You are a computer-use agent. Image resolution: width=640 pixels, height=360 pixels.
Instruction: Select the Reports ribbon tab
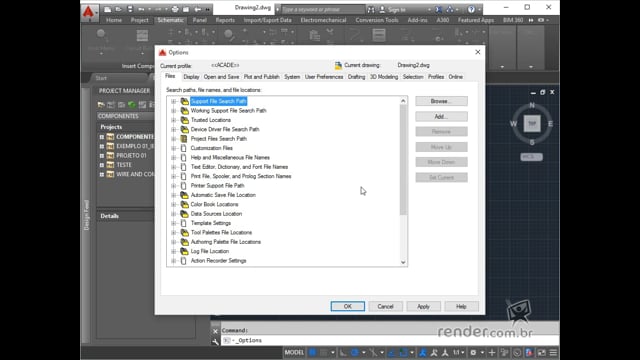tap(225, 20)
